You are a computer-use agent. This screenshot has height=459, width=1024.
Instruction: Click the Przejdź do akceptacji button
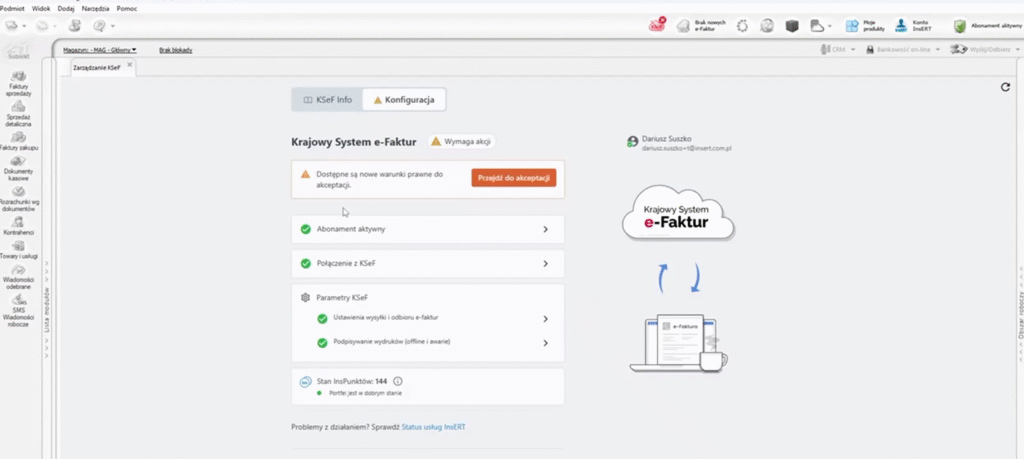(x=513, y=178)
